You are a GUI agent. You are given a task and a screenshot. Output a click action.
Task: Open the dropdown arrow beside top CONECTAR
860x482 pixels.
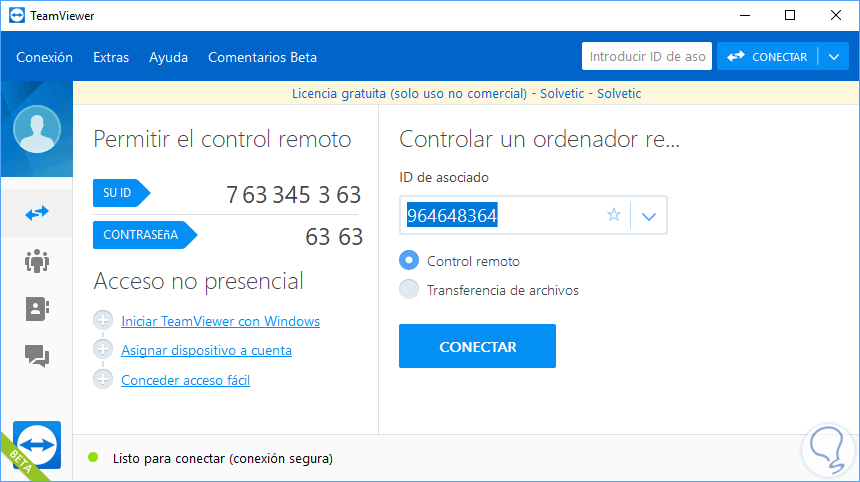[834, 57]
